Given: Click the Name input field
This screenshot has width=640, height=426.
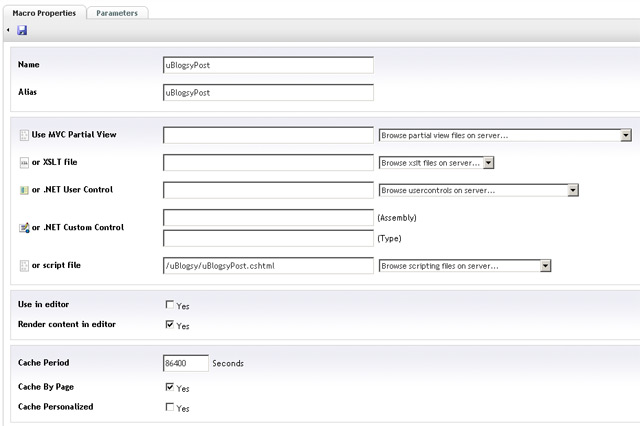Looking at the screenshot, I should click(x=268, y=65).
